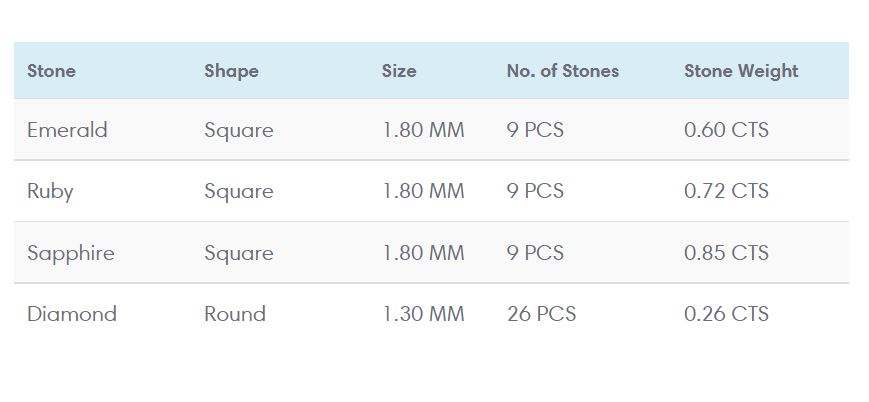Image resolution: width=869 pixels, height=402 pixels.
Task: Click 1.80 MM size in Ruby row
Action: (x=423, y=191)
